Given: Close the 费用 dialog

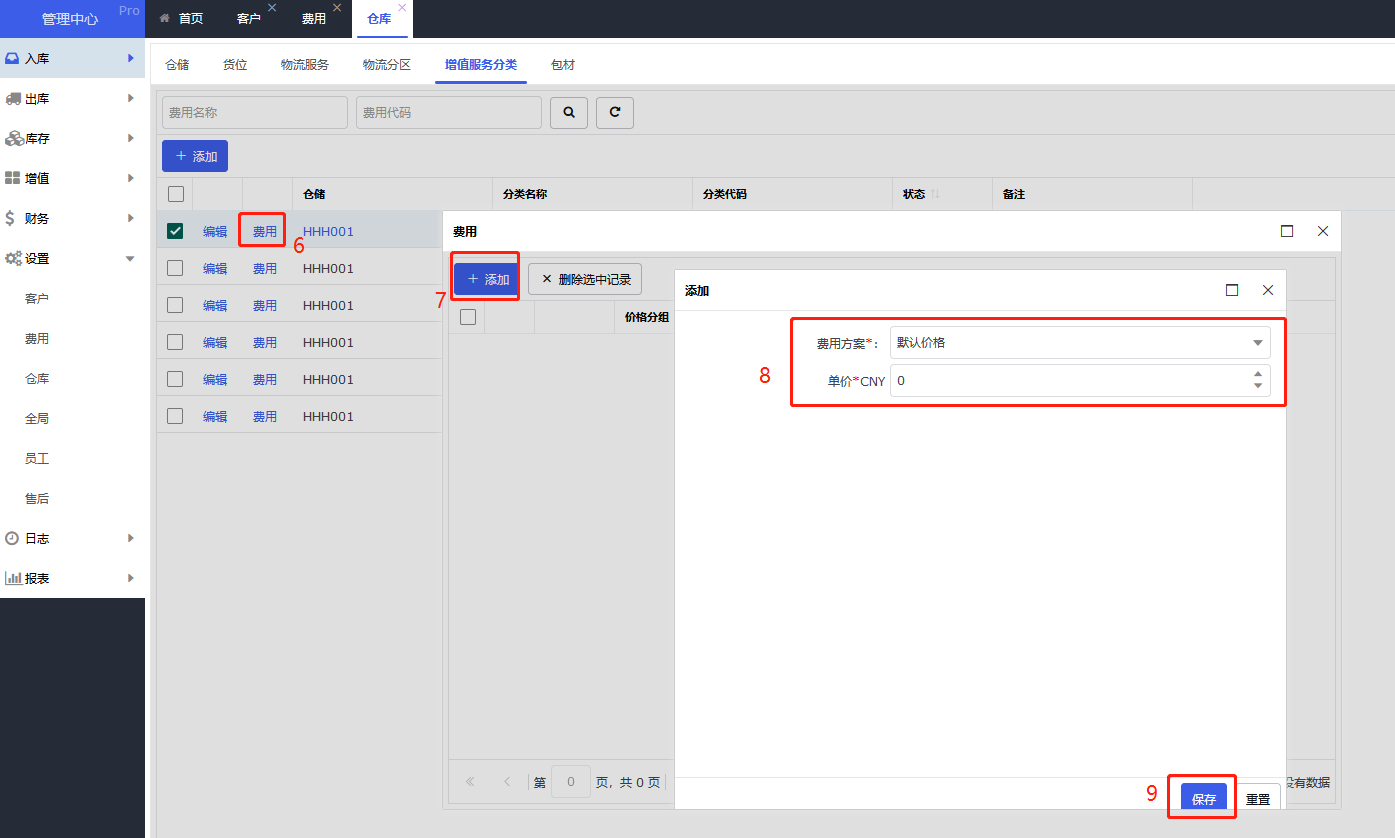Looking at the screenshot, I should pos(1323,231).
